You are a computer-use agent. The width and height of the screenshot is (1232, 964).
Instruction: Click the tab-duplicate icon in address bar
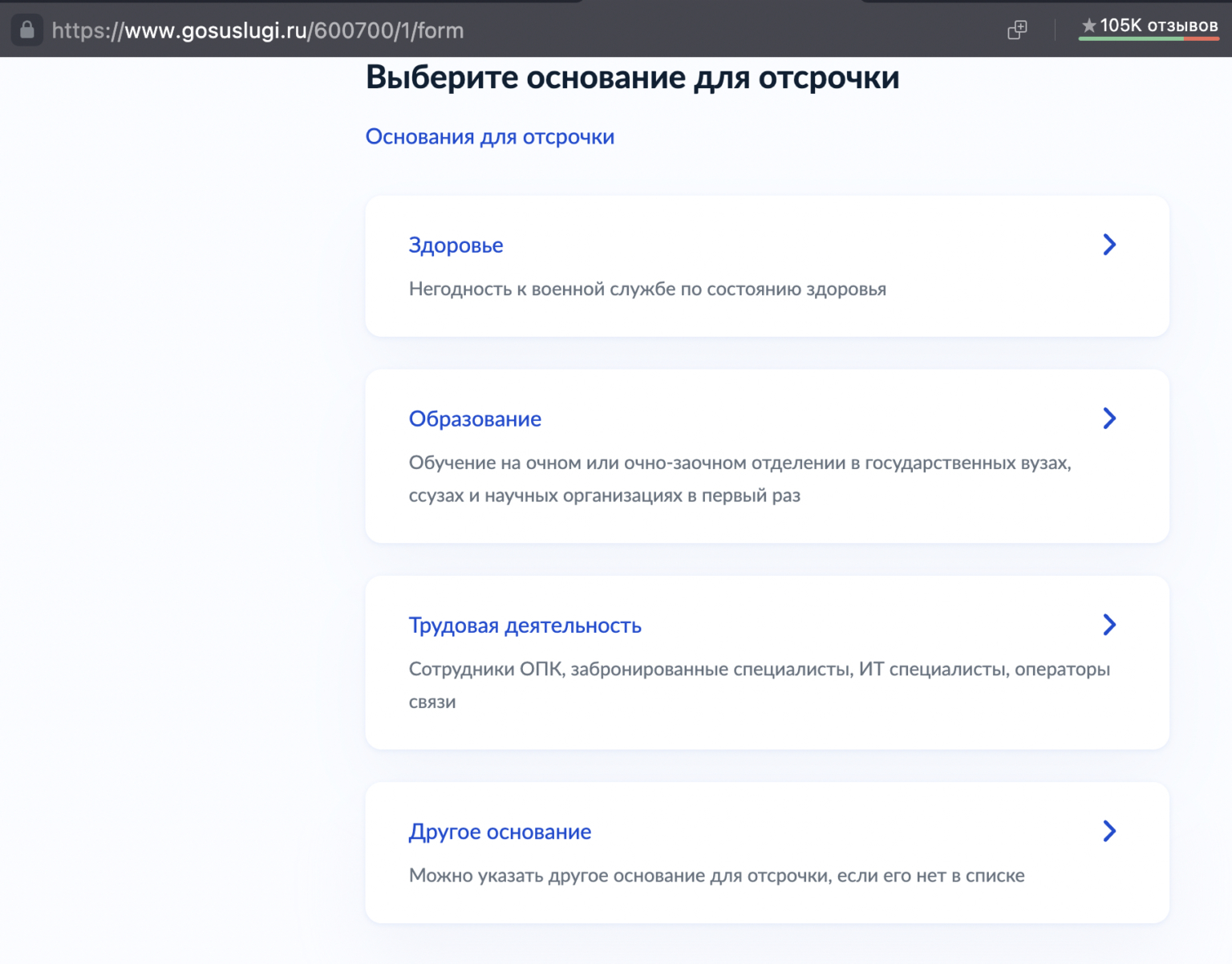(x=1017, y=30)
